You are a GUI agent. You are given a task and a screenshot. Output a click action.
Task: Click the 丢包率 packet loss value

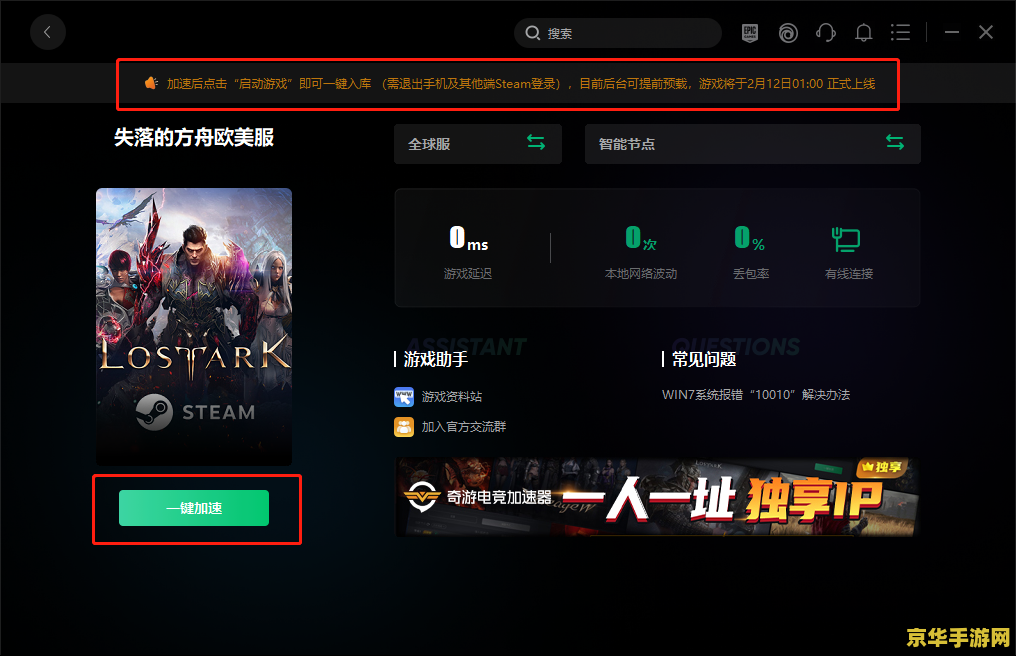click(750, 238)
